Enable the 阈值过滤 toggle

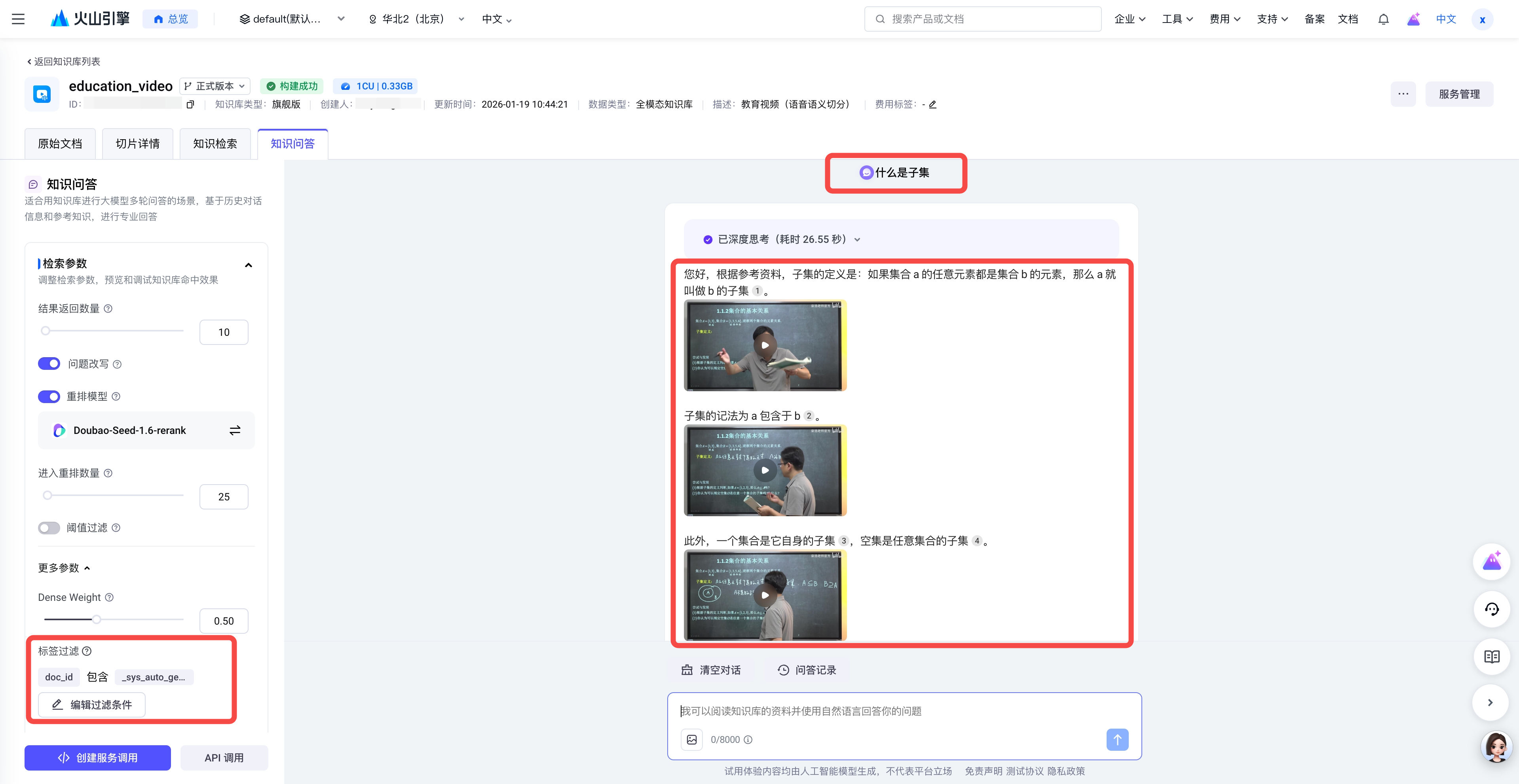49,528
